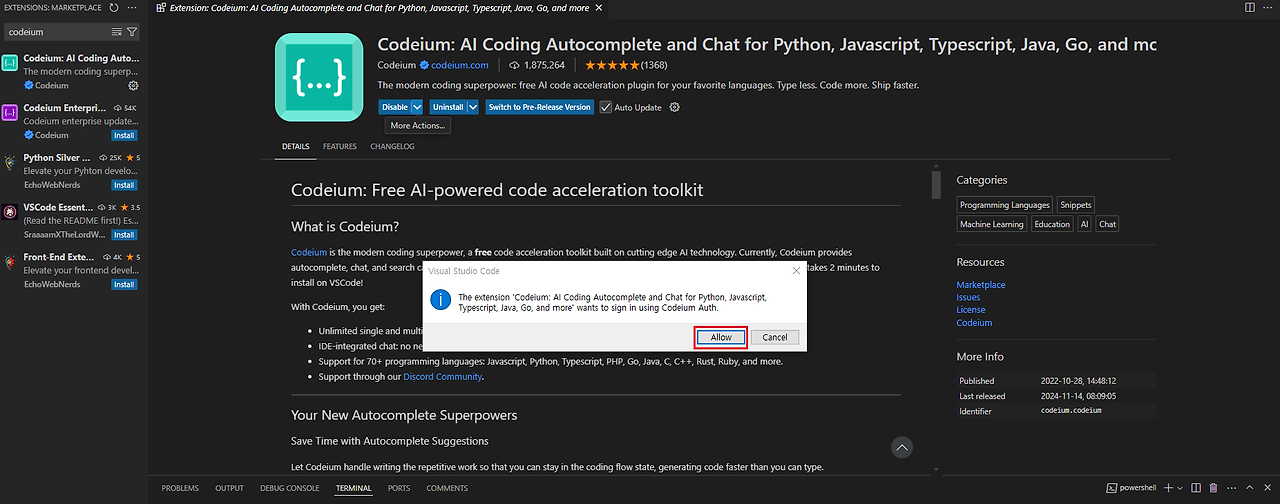Screen dimensions: 1280x504
Task: Open the OUTPUT panel tab
Action: click(x=229, y=488)
